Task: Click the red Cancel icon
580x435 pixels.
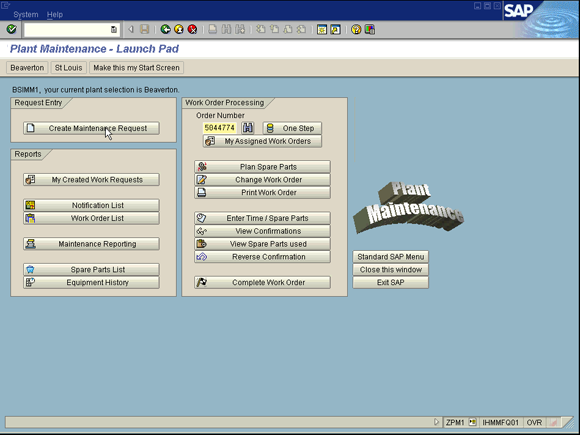Action: (x=192, y=29)
